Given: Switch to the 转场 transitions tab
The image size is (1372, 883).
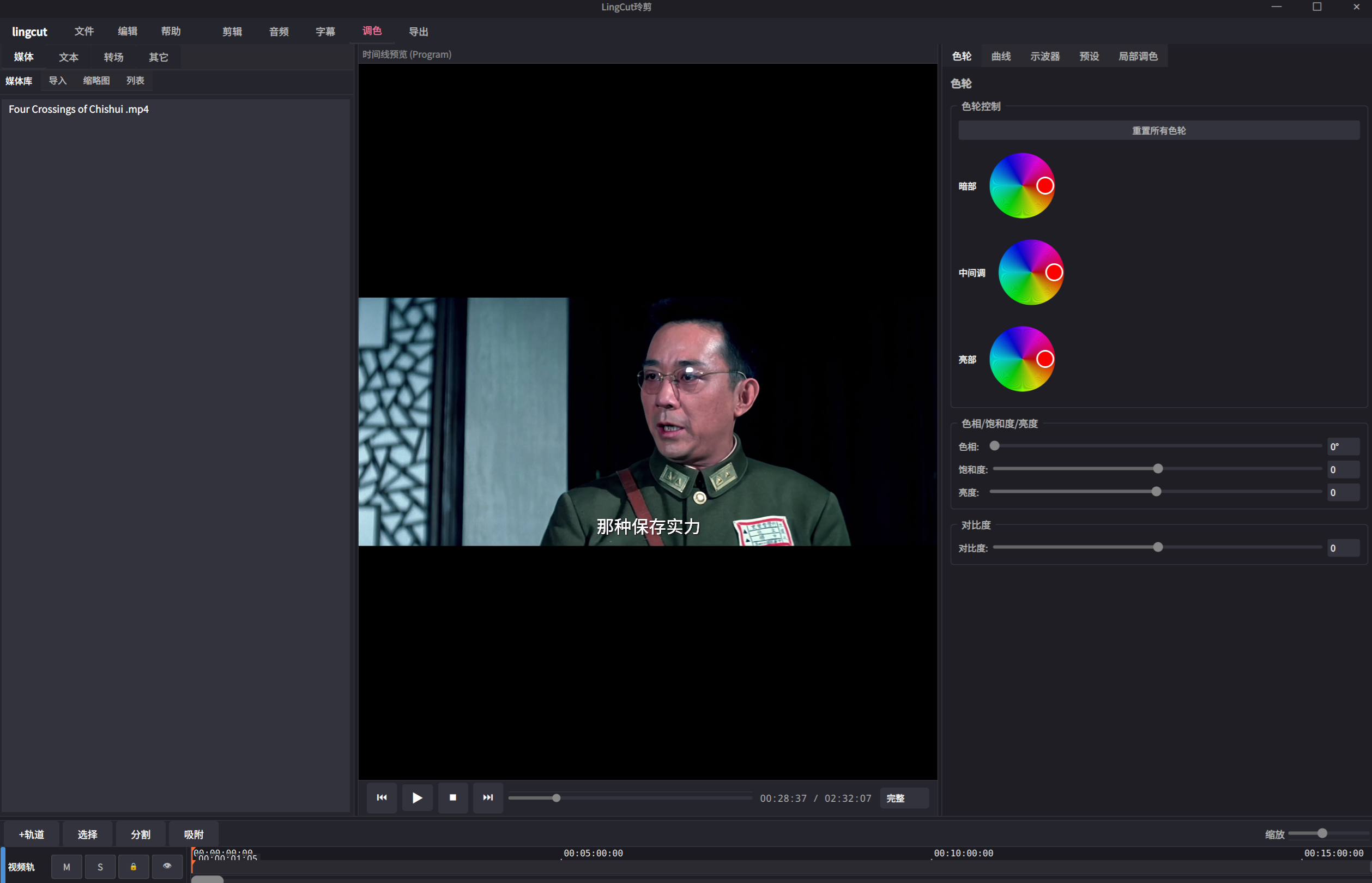Looking at the screenshot, I should 113,57.
